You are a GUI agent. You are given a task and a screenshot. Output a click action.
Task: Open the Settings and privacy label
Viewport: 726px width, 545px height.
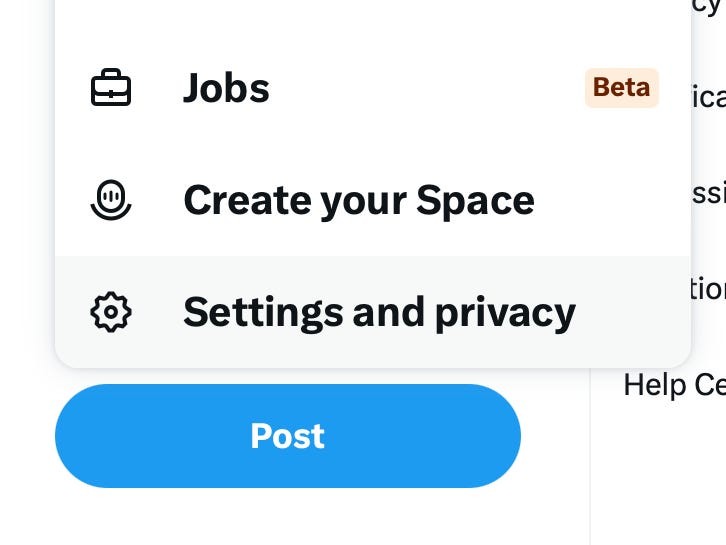tap(379, 313)
